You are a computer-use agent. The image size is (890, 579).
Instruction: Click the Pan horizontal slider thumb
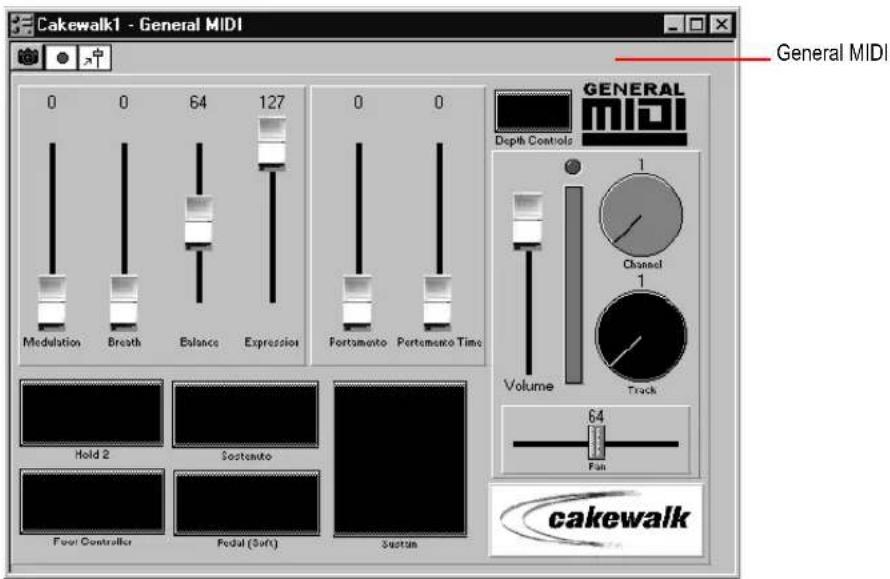[596, 443]
